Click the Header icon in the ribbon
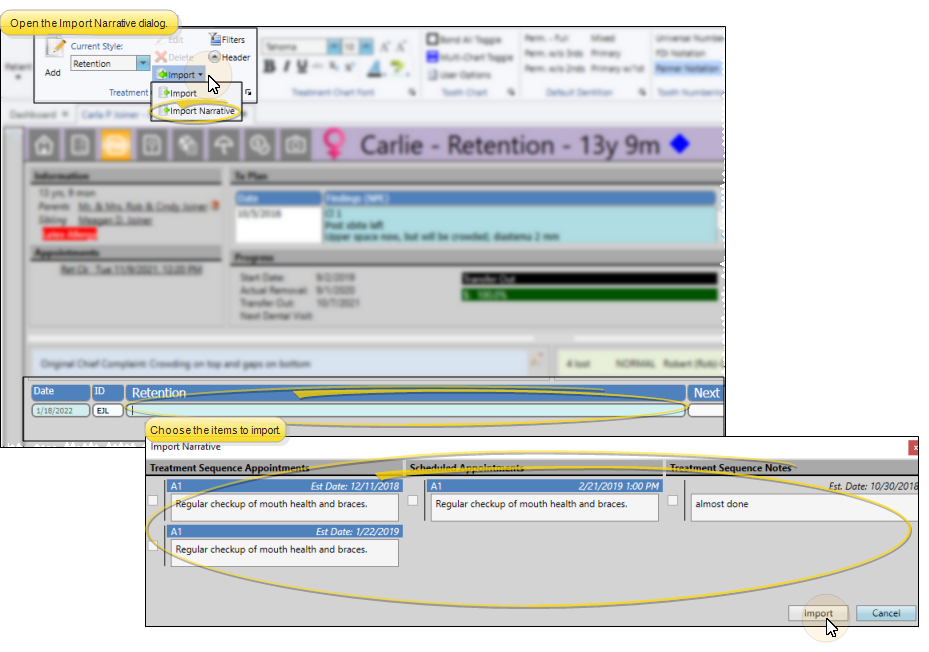Viewport: 929px width, 652px height. tap(229, 58)
